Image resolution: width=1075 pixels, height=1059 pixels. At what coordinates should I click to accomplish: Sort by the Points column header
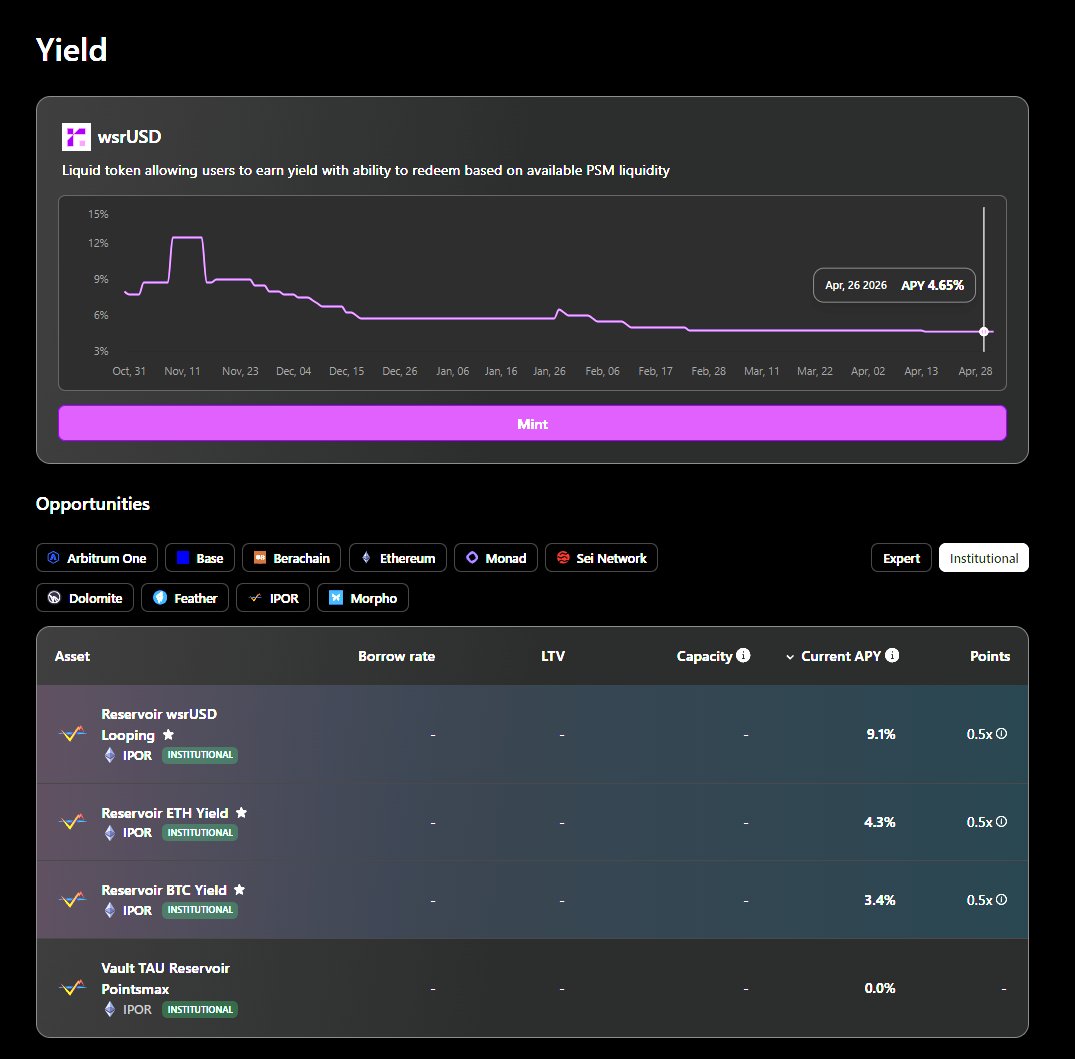click(x=989, y=656)
